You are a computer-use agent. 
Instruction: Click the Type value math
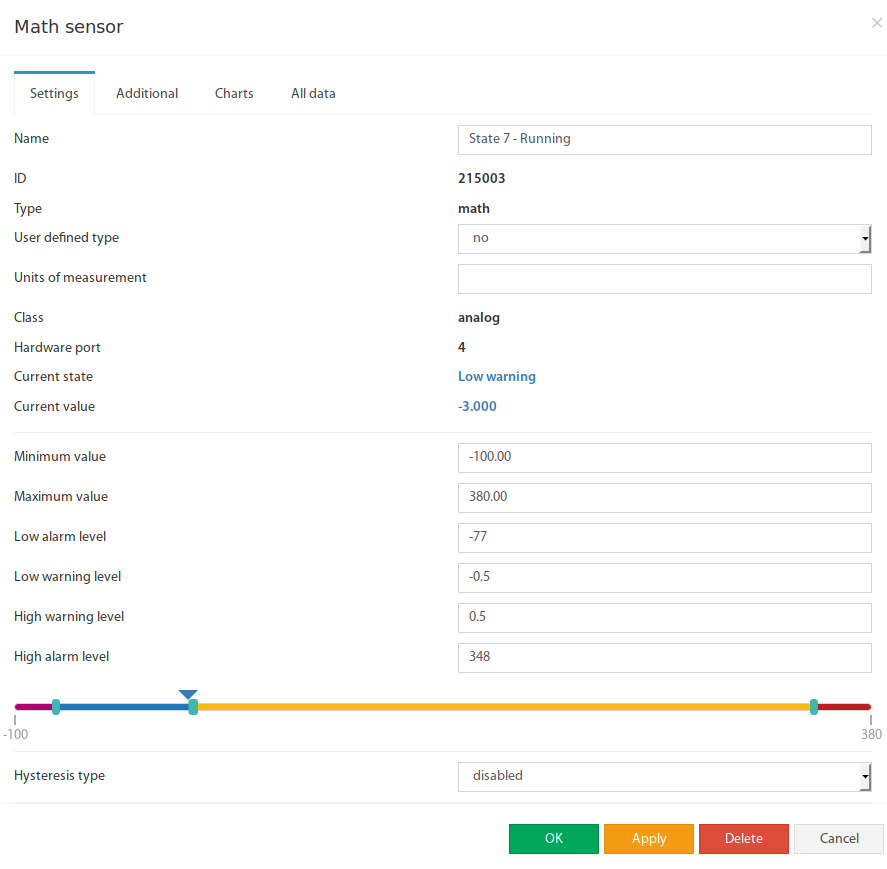pyautogui.click(x=474, y=209)
